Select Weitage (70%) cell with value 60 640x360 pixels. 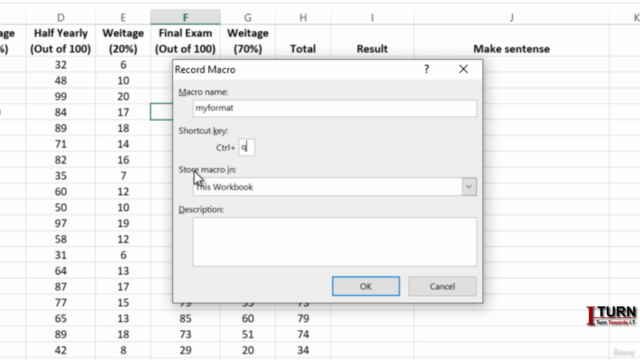click(x=248, y=318)
